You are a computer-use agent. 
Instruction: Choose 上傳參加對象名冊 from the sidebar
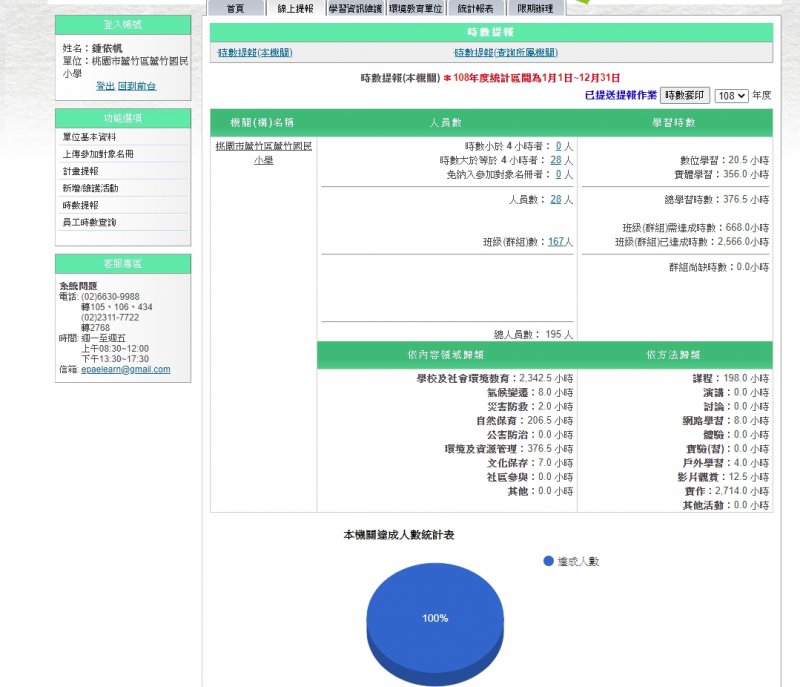pyautogui.click(x=98, y=154)
